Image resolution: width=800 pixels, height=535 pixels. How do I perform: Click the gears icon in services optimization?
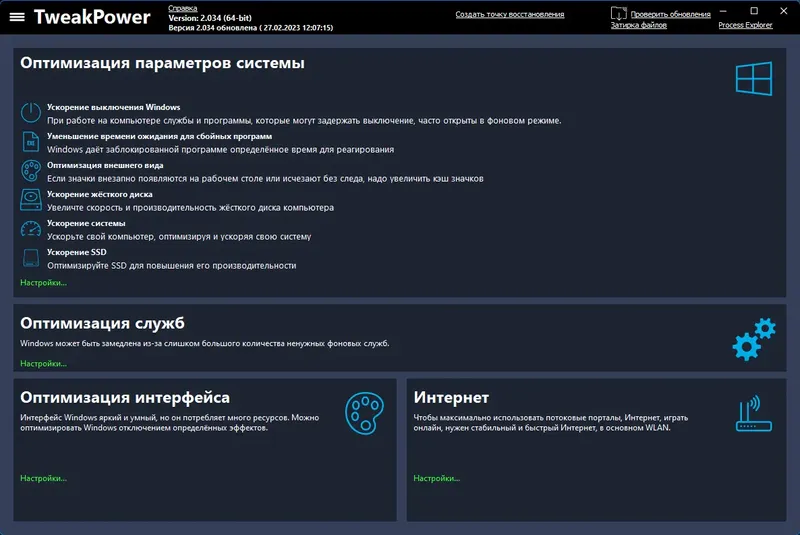click(x=754, y=339)
